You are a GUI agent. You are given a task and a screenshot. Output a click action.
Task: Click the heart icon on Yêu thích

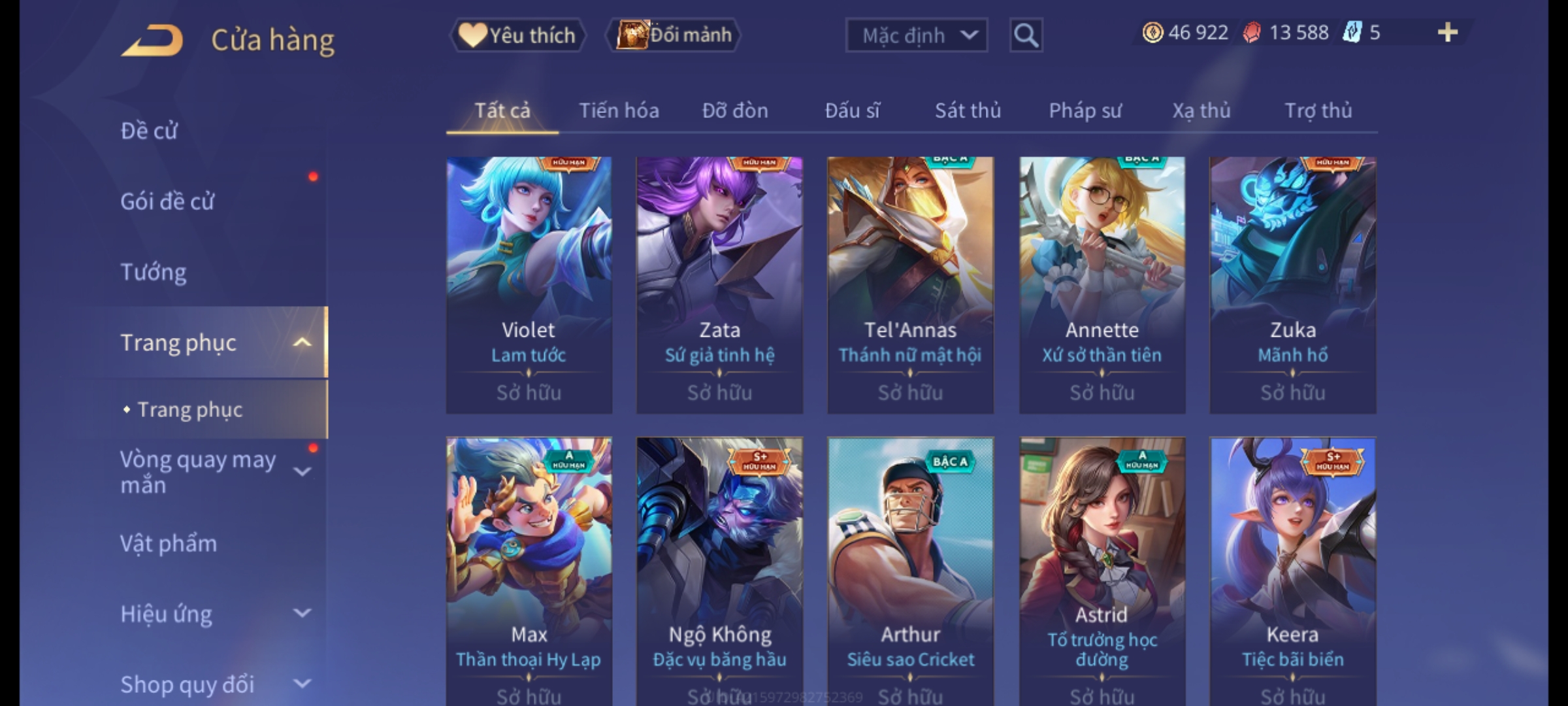pyautogui.click(x=472, y=35)
